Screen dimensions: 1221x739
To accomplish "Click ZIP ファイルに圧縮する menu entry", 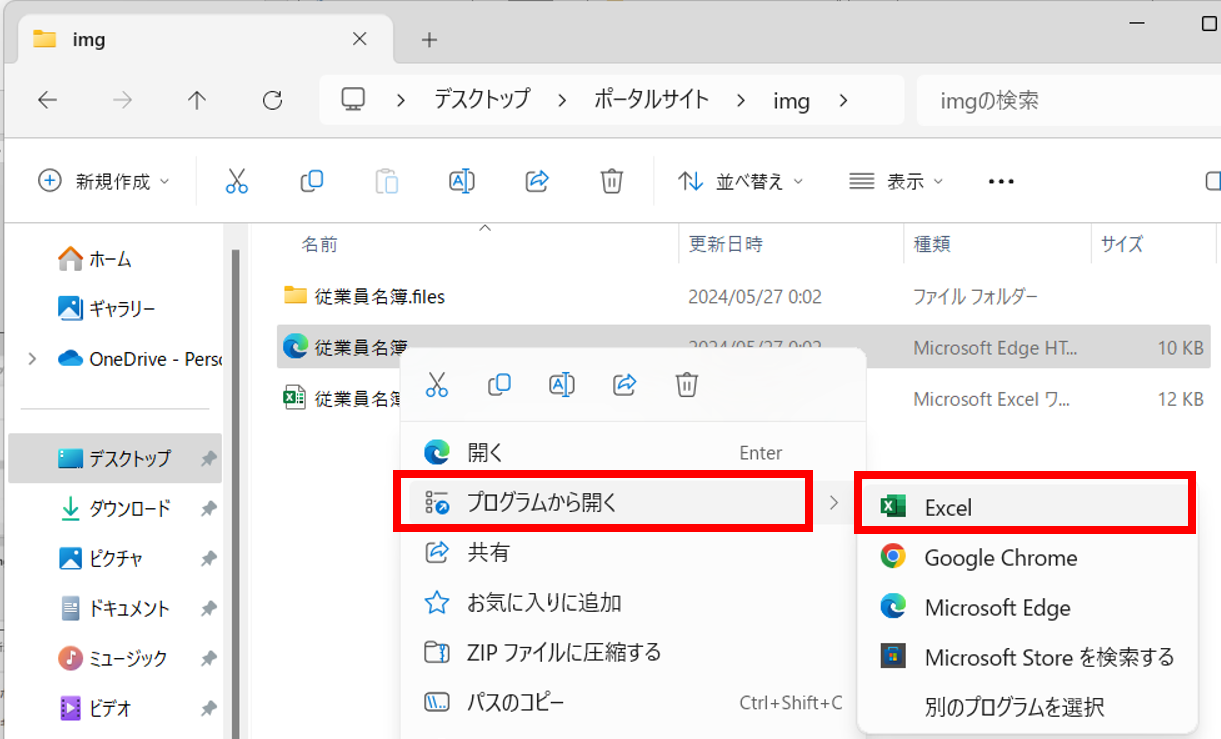I will pos(564,653).
